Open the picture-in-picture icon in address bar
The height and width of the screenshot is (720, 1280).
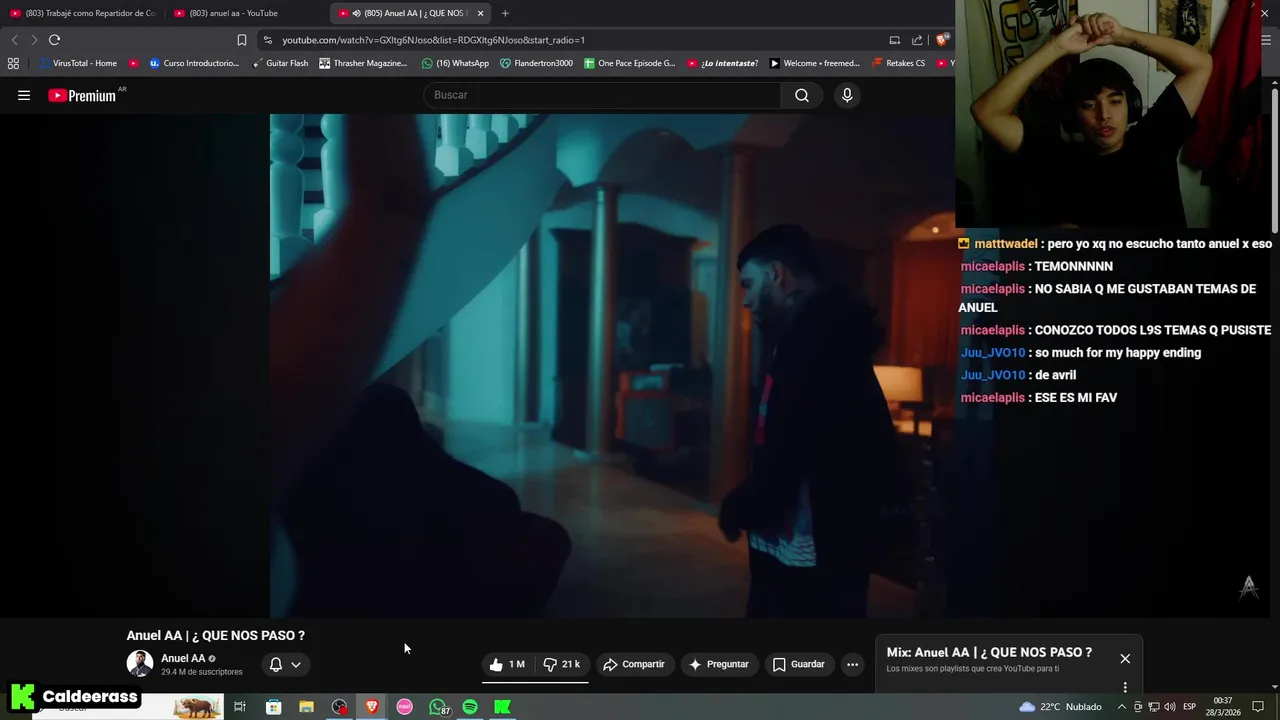click(x=894, y=40)
